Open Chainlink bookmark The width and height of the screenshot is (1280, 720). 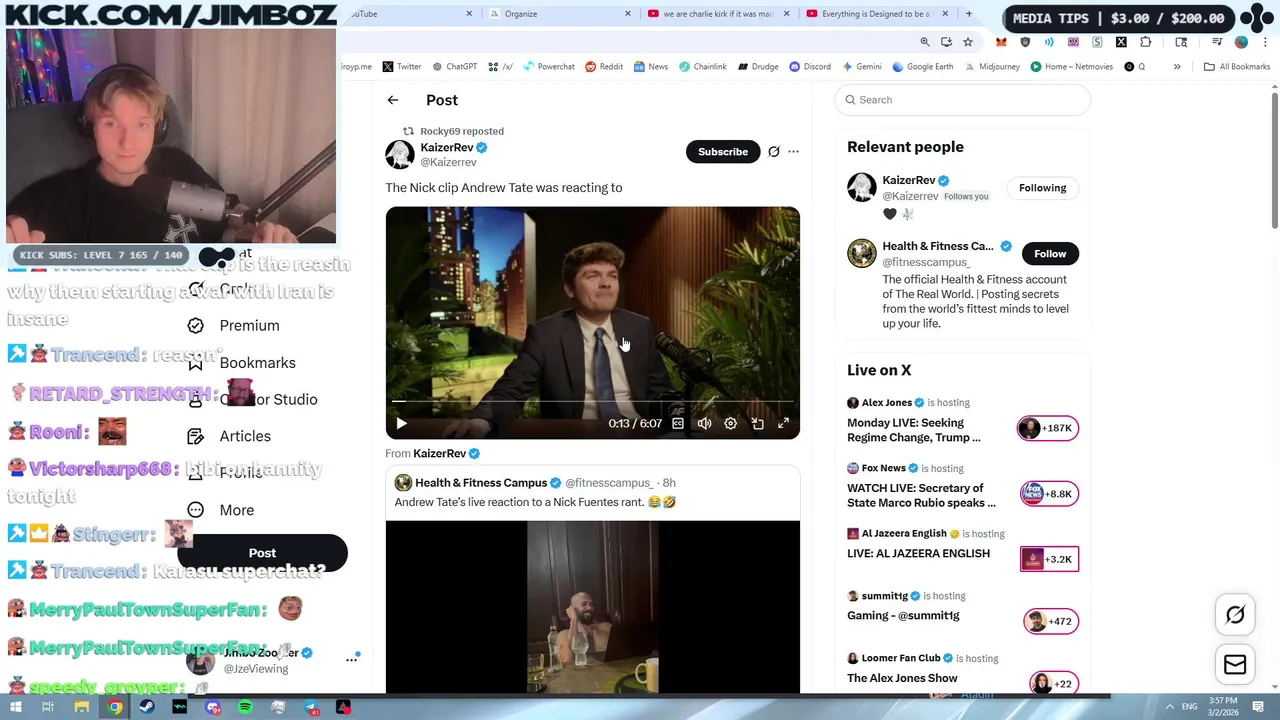click(x=703, y=67)
